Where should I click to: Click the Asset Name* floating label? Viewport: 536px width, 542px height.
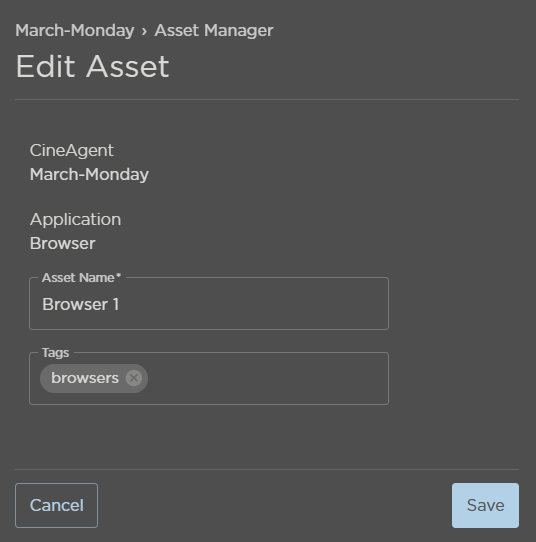coord(82,278)
